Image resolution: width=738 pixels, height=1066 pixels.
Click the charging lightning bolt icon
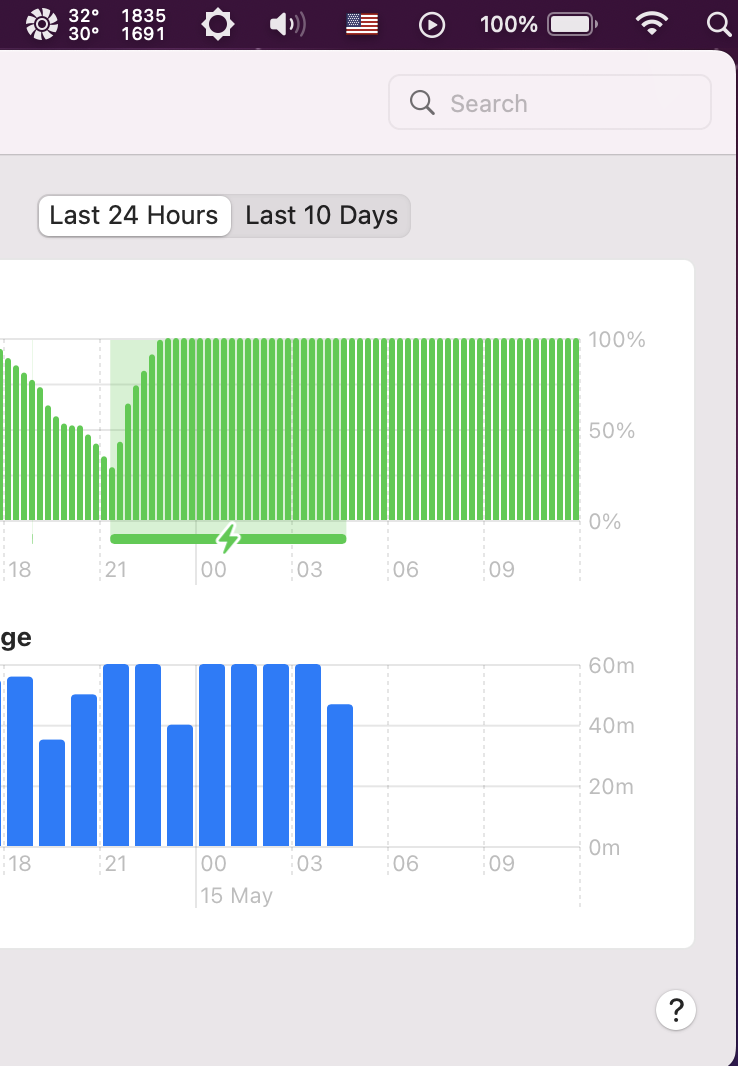[x=228, y=538]
